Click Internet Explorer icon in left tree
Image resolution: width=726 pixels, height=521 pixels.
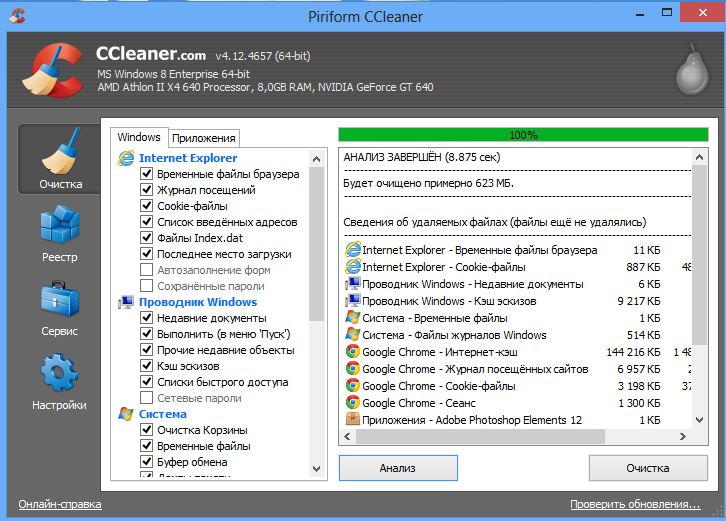[x=125, y=158]
